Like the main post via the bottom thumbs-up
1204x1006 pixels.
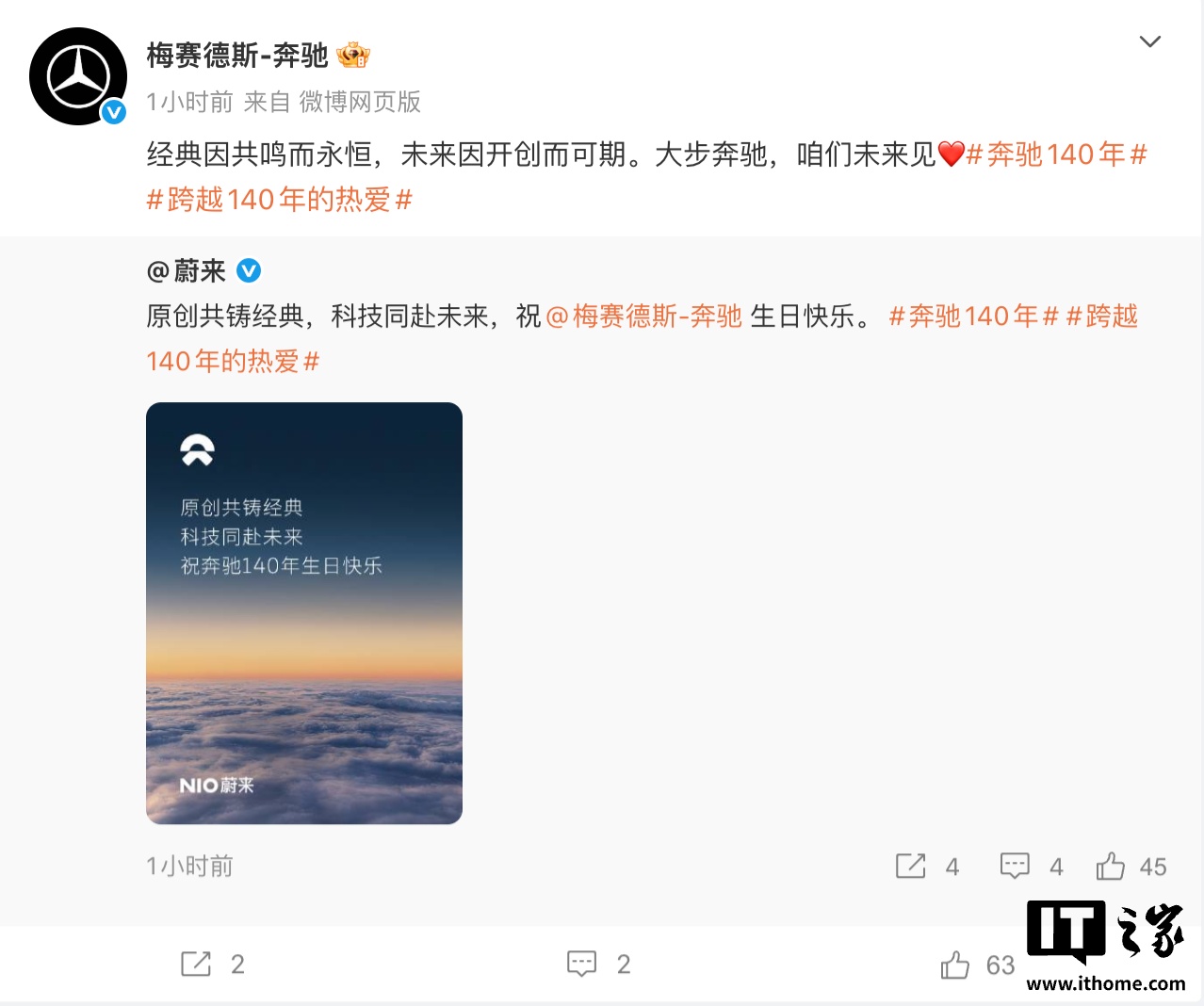coord(954,965)
